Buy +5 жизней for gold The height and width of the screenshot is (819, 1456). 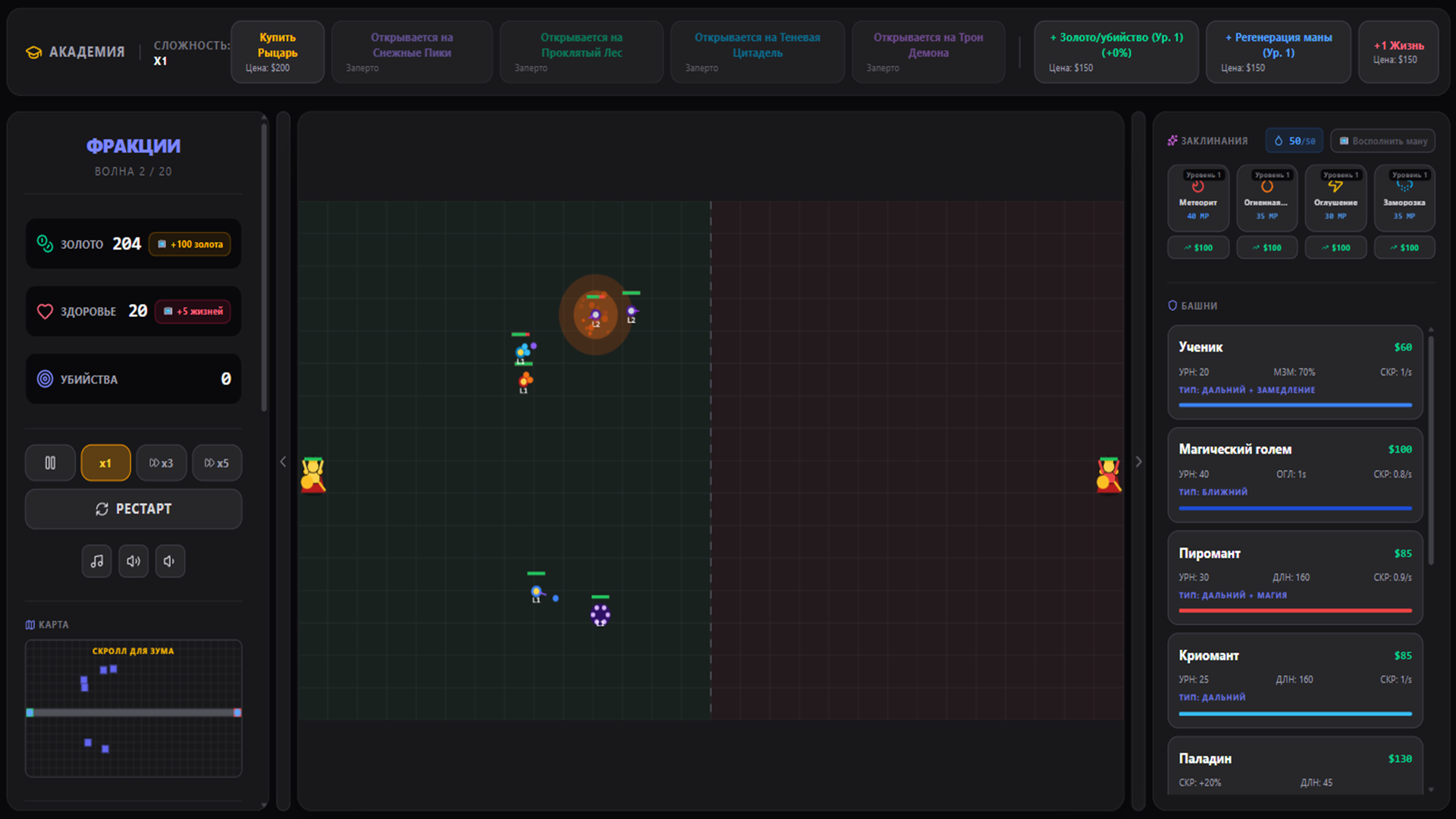(193, 311)
